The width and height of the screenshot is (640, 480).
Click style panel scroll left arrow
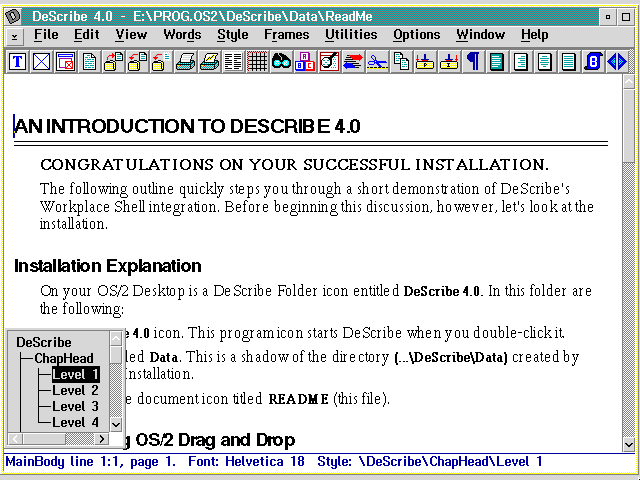[x=16, y=439]
